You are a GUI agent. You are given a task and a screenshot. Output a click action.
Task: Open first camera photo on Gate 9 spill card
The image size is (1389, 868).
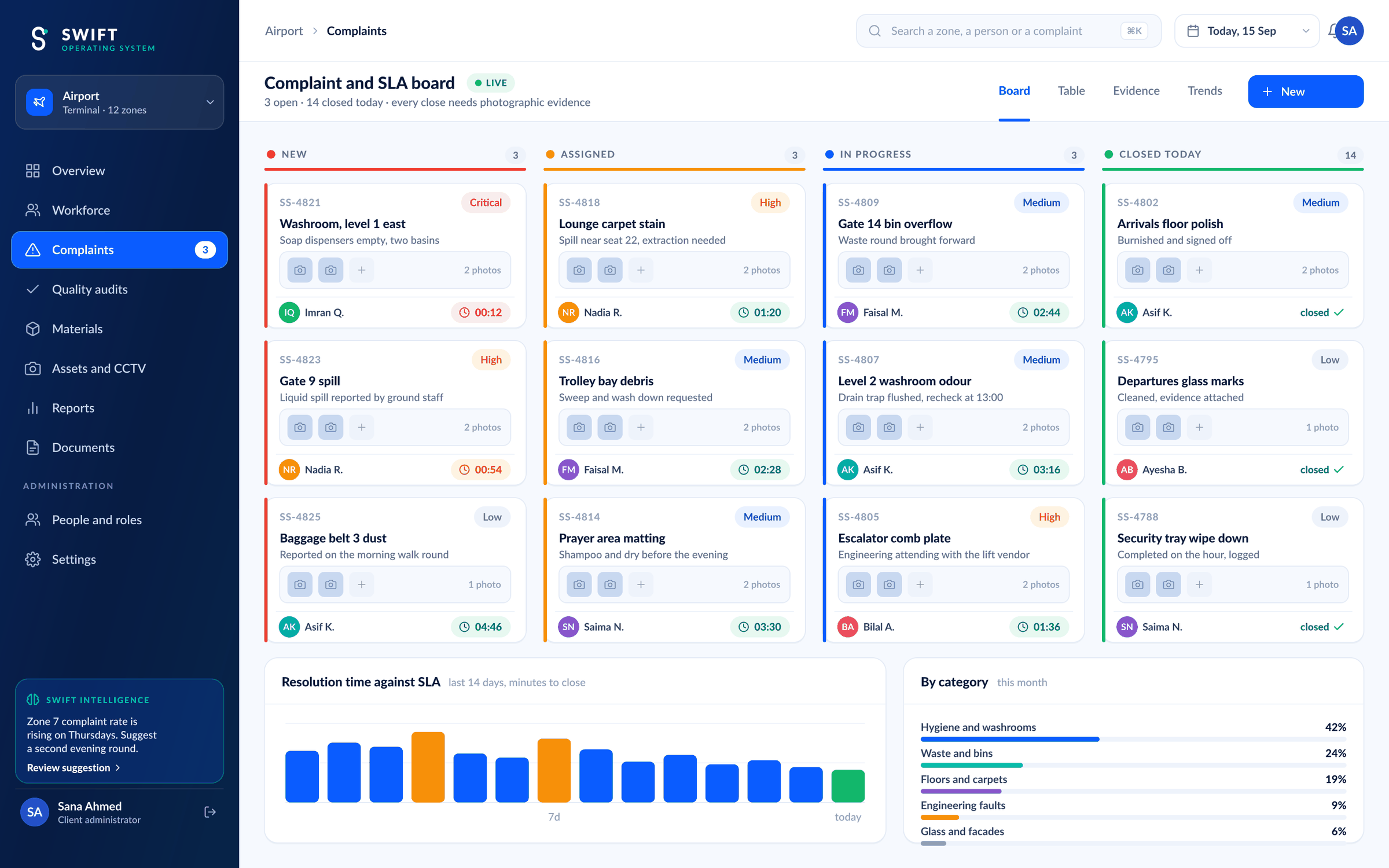[300, 428]
